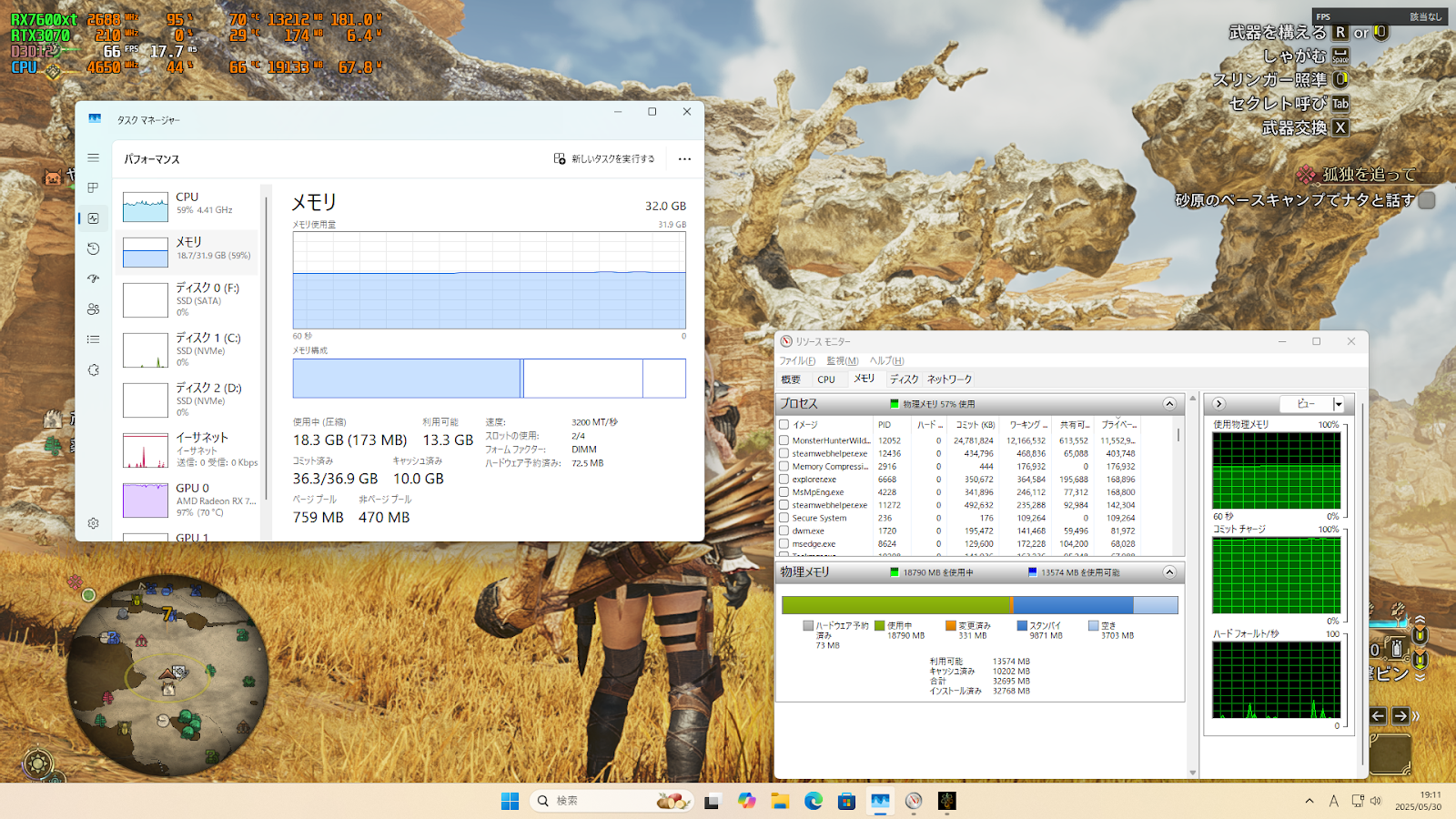Image resolution: width=1456 pixels, height=819 pixels.
Task: Open the ヘルプ(H) menu in Resource Monitor
Action: [886, 360]
